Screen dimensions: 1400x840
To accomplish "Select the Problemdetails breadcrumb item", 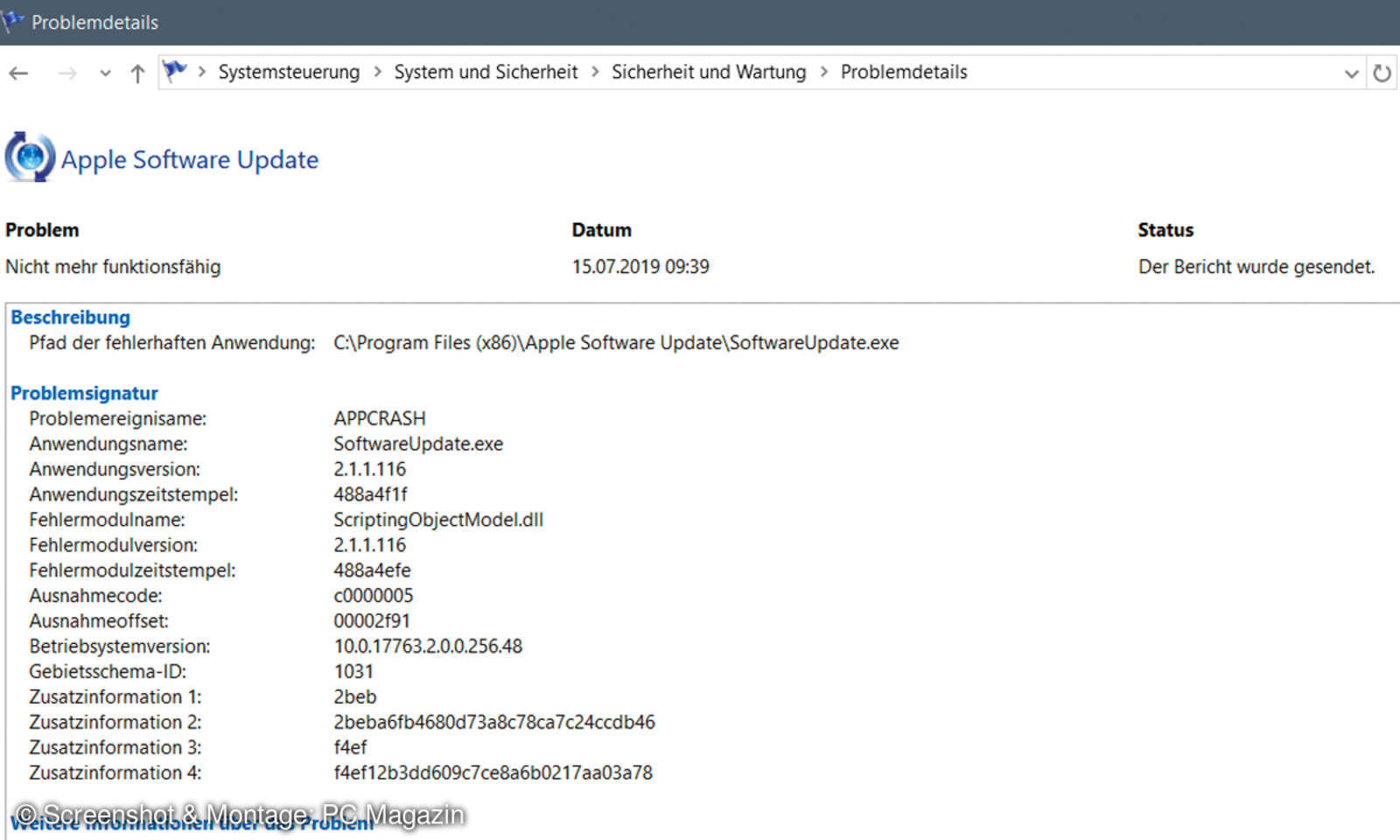I will (904, 72).
